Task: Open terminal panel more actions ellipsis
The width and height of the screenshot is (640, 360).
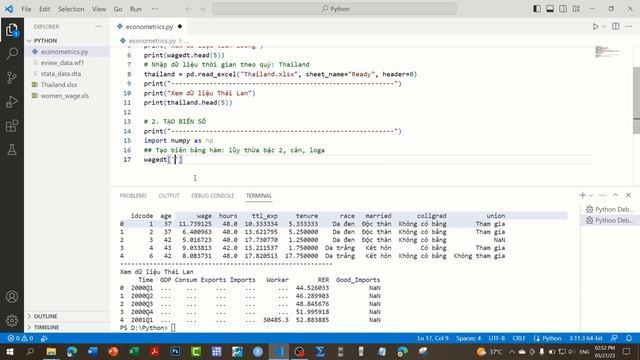Action: coord(602,195)
